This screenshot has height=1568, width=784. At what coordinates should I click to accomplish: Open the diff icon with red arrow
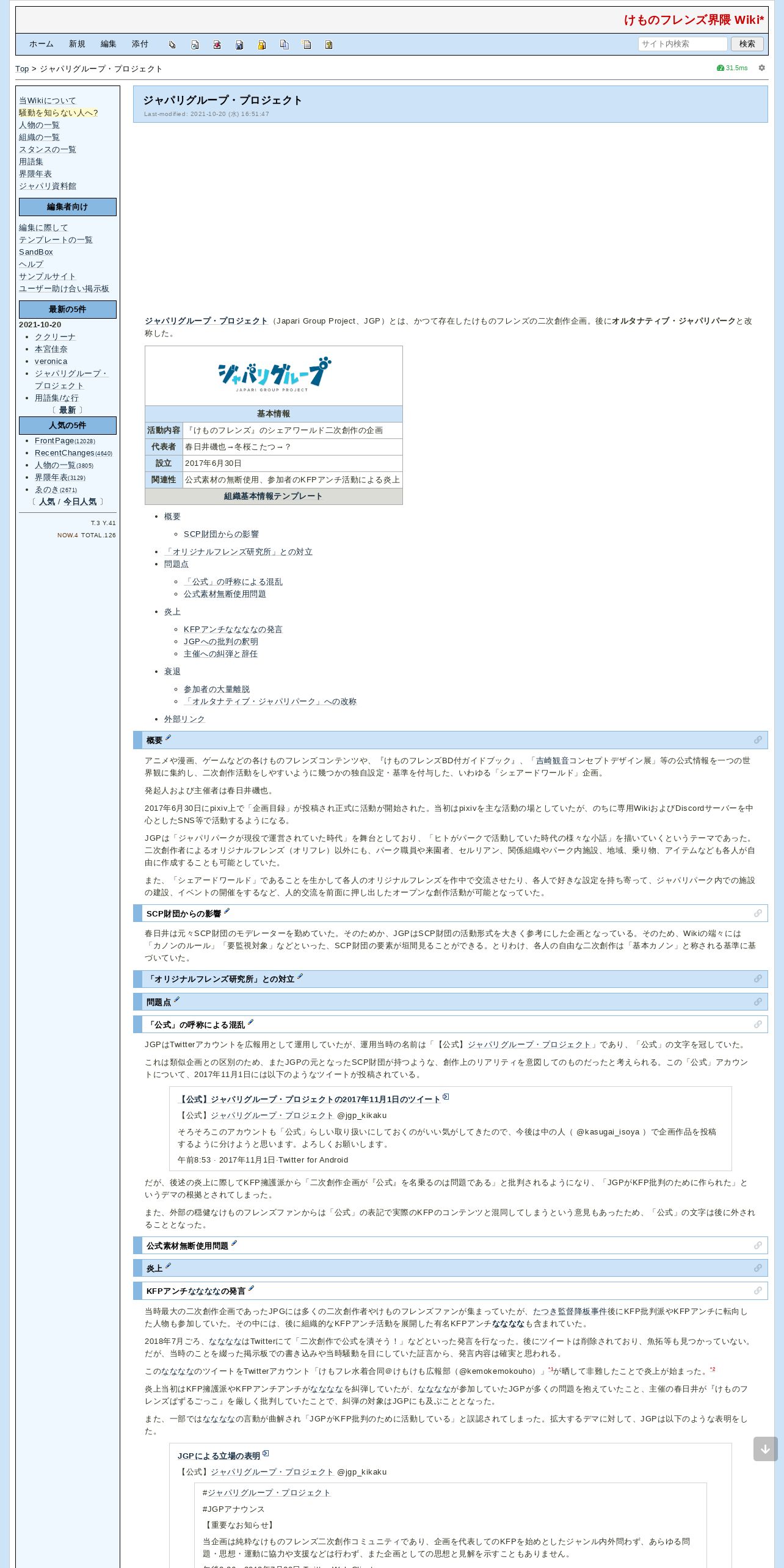[217, 45]
